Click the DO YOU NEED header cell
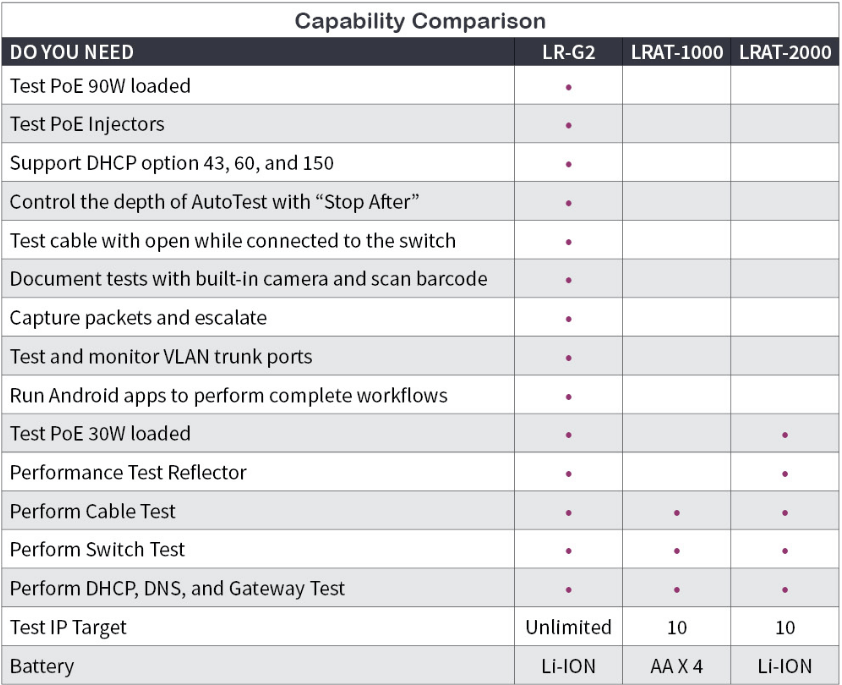 (x=72, y=52)
